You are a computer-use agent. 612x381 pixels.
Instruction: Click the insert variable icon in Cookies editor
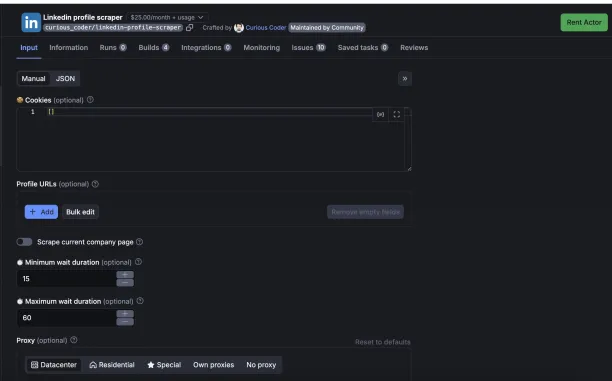(x=381, y=114)
